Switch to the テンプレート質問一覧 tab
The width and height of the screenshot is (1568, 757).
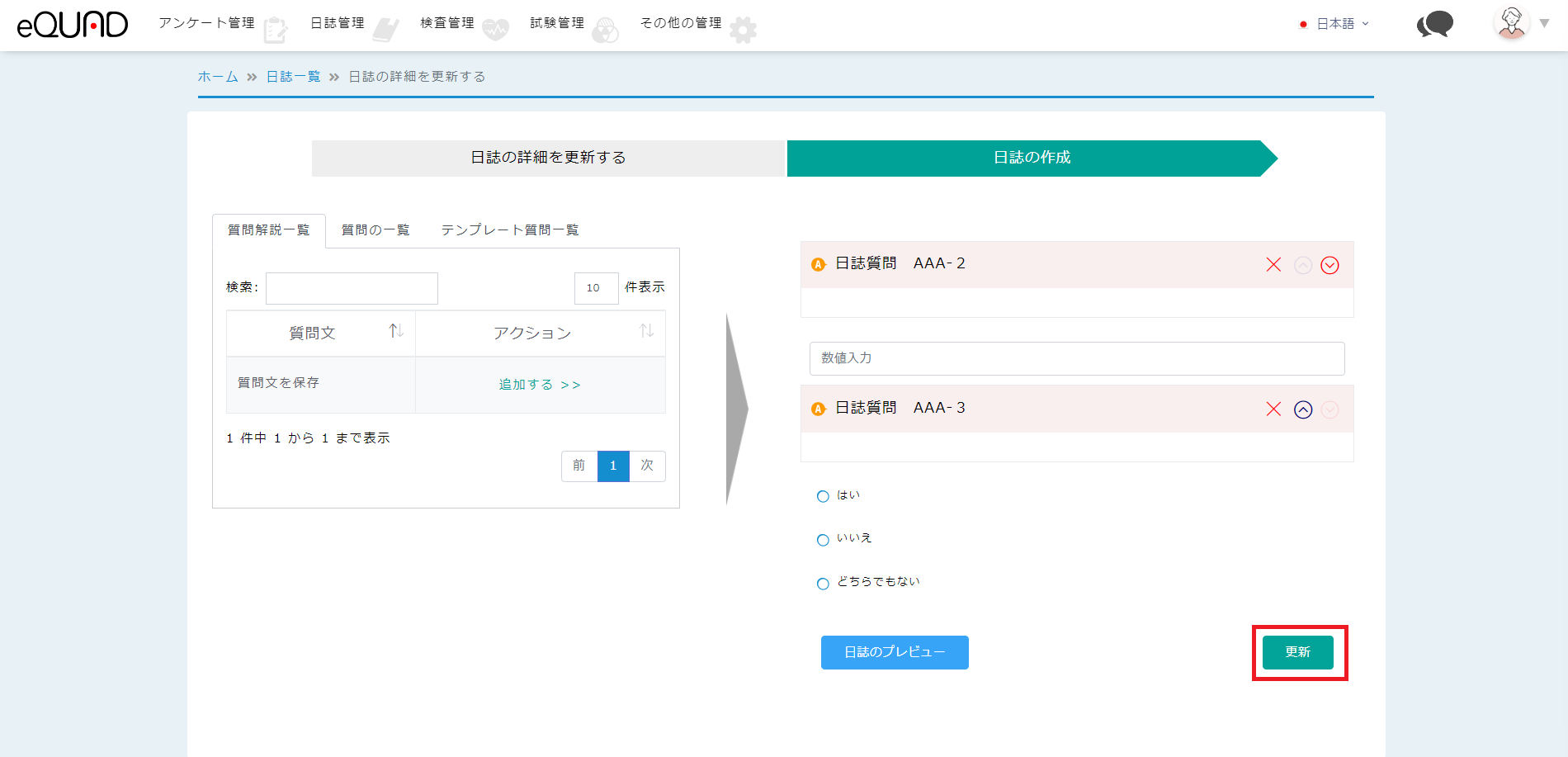509,230
